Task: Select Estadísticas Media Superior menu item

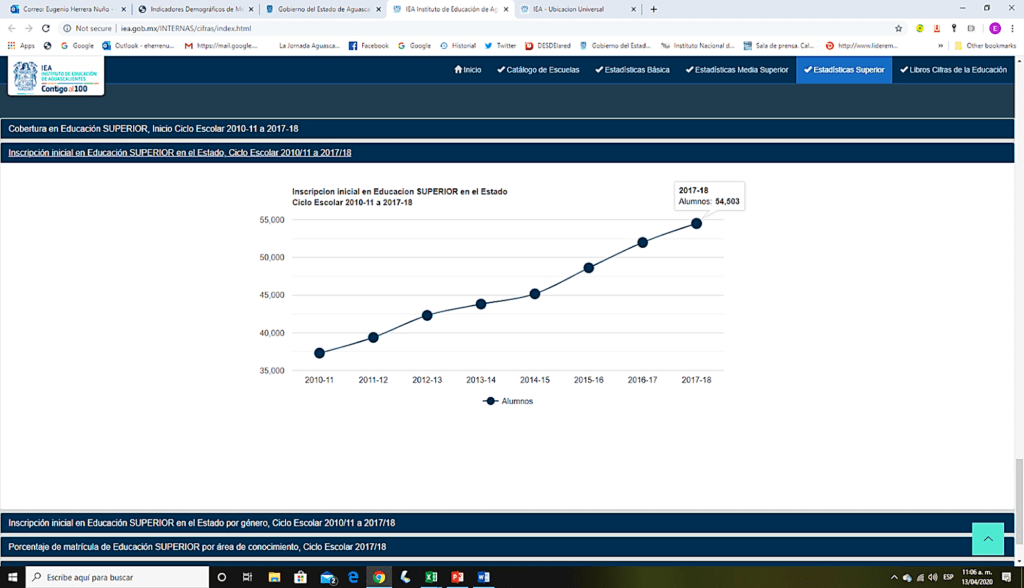Action: [736, 70]
